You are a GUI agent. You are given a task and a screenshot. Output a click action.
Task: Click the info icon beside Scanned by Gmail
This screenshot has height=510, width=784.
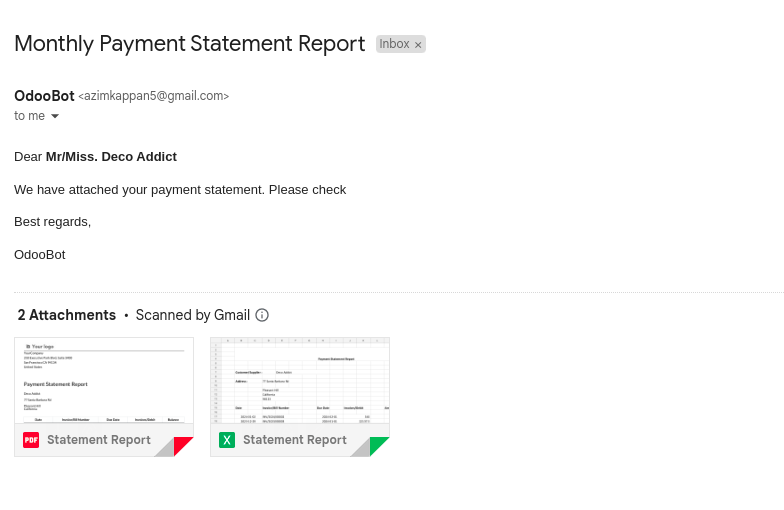click(x=262, y=315)
